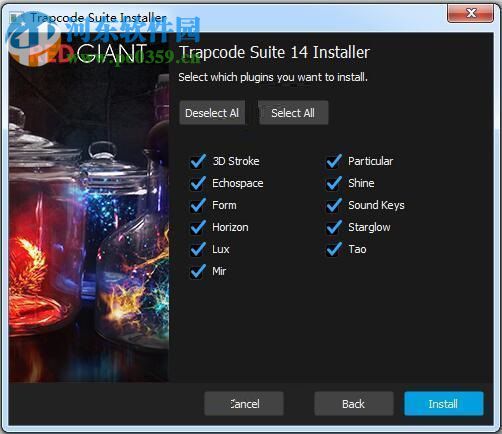The width and height of the screenshot is (502, 434).
Task: Start installation with Install button
Action: (444, 404)
